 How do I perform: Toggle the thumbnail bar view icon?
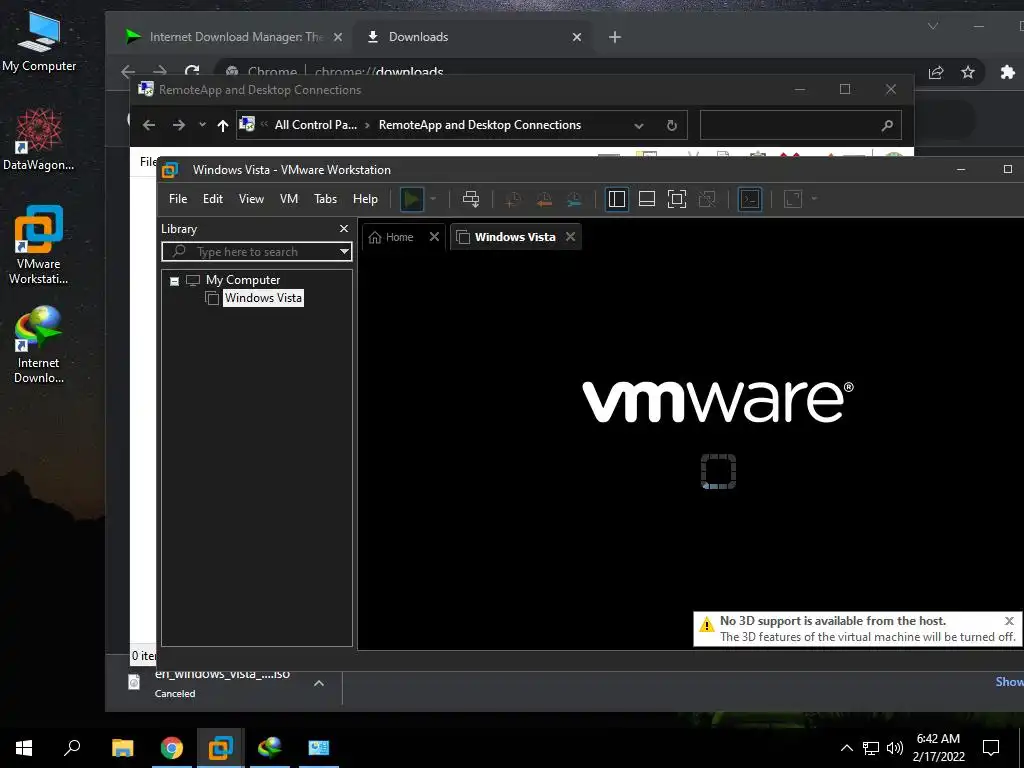tap(647, 199)
